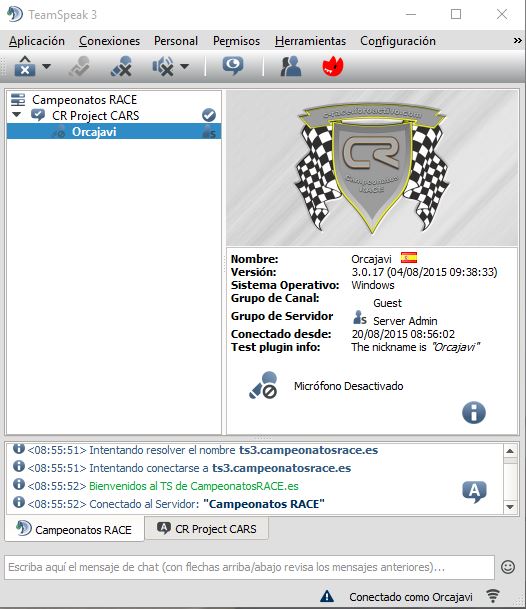Click the subscribe to channels icon
The height and width of the screenshot is (609, 526).
[x=233, y=66]
